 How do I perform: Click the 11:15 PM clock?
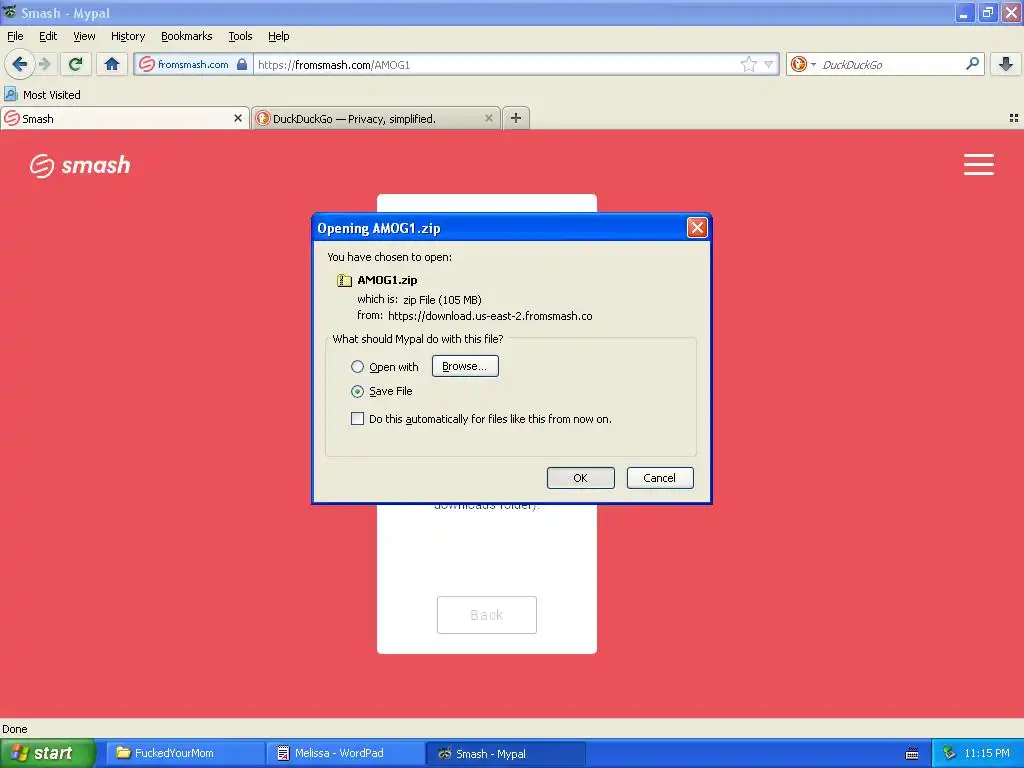tap(987, 754)
